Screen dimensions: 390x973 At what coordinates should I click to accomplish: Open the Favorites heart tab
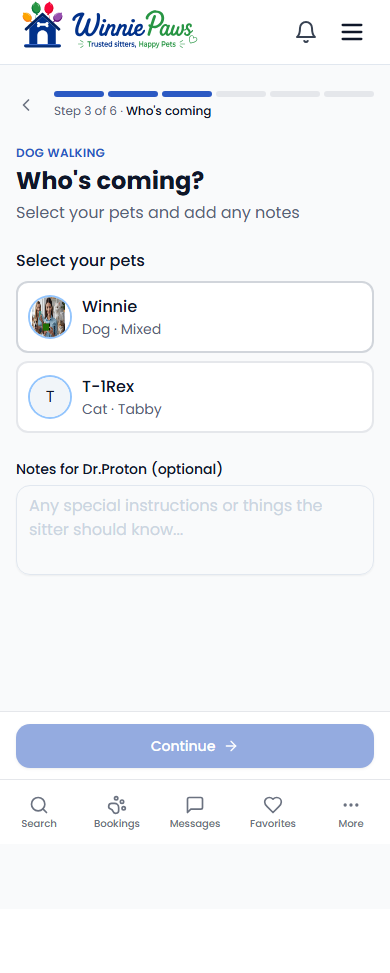[273, 812]
